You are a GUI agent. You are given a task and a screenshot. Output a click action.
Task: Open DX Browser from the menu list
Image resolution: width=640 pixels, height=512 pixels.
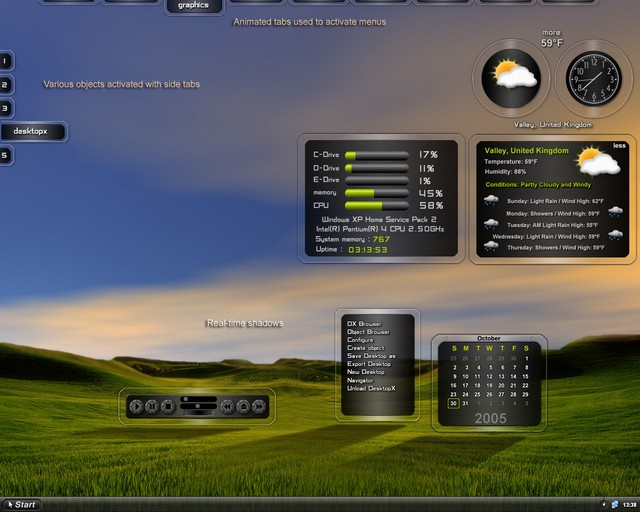coord(363,324)
